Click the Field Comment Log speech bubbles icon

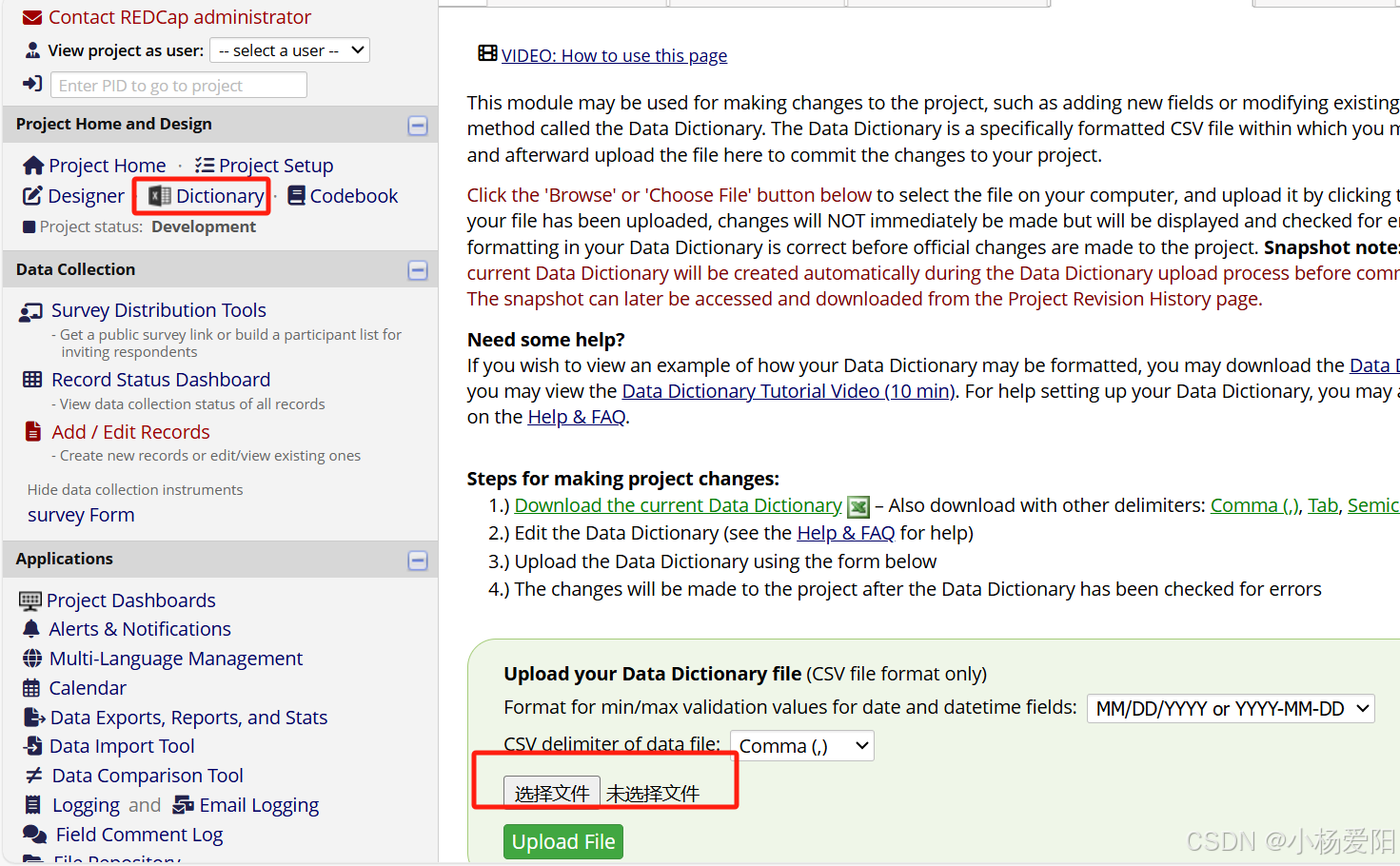pyautogui.click(x=35, y=835)
